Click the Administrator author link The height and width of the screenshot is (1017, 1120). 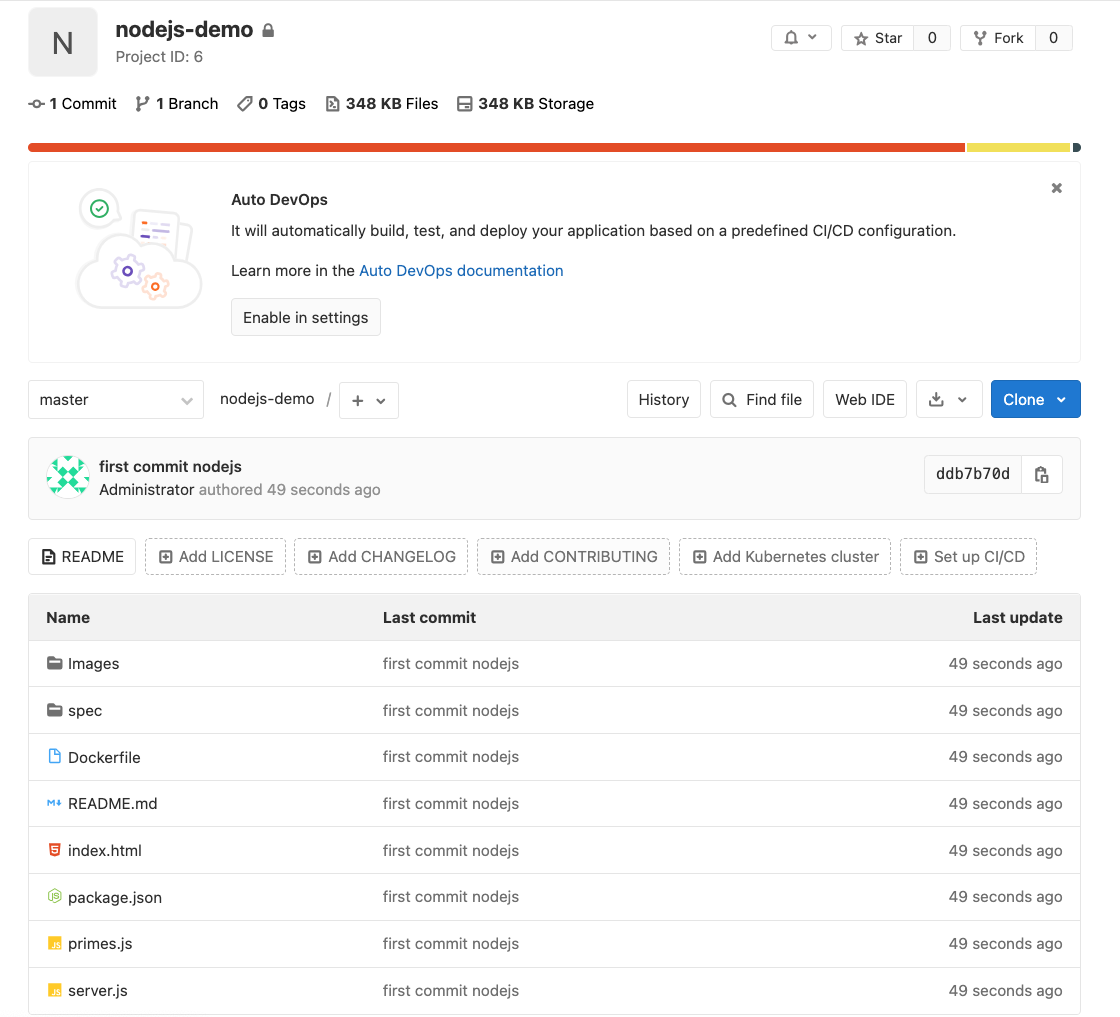click(146, 489)
